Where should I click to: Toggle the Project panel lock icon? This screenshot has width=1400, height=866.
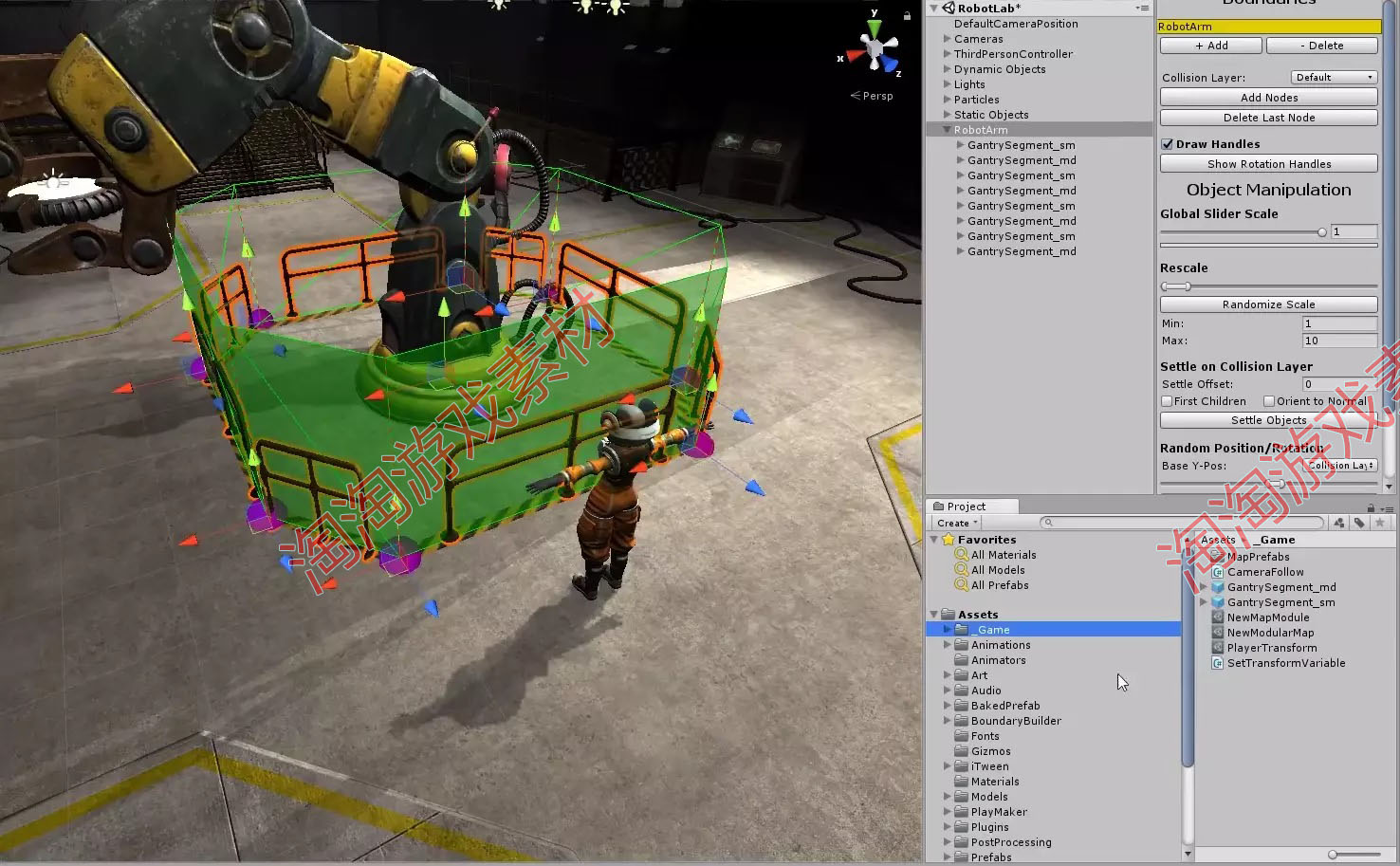click(1371, 507)
